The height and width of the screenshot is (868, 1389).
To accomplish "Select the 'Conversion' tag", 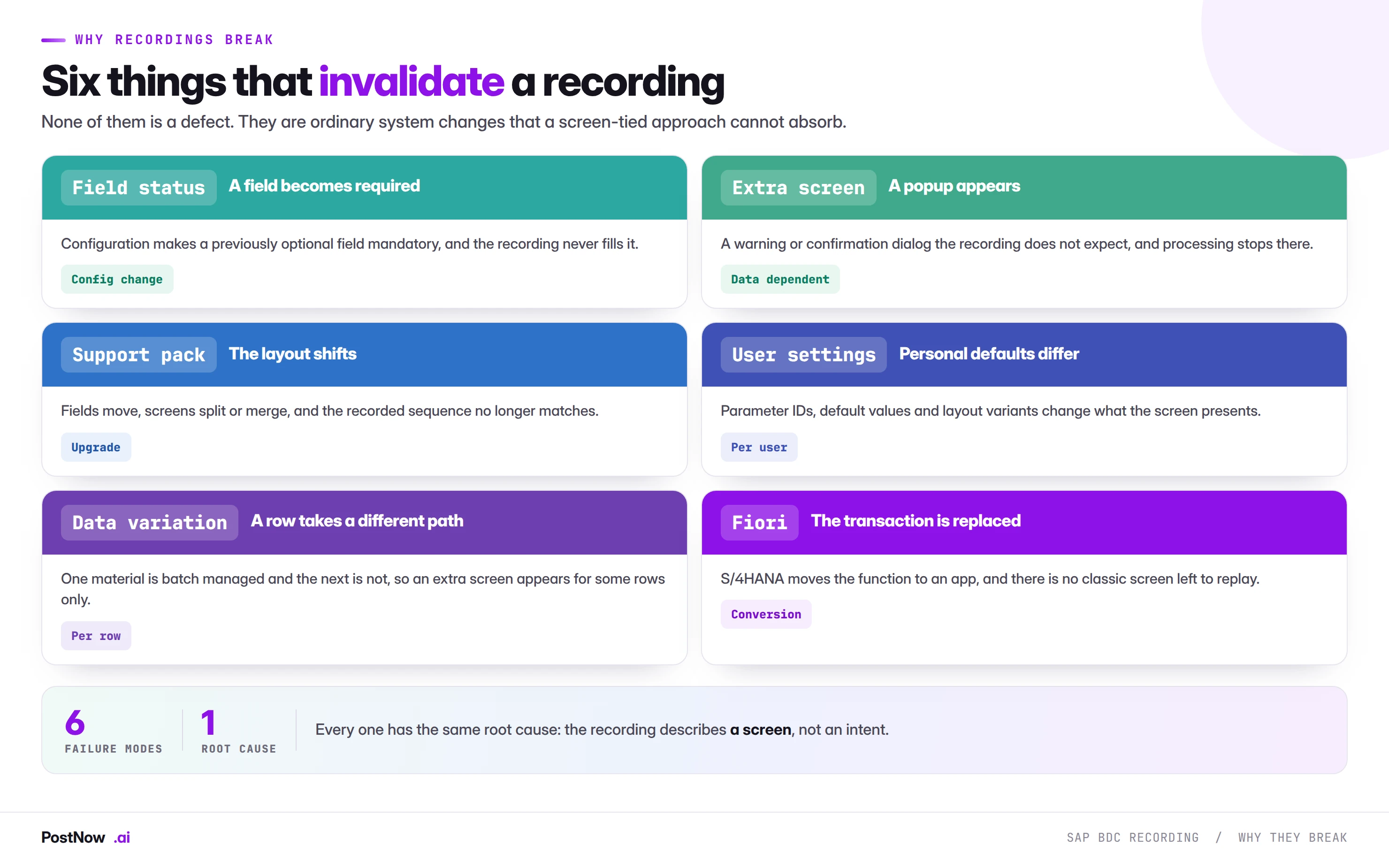I will [x=766, y=614].
